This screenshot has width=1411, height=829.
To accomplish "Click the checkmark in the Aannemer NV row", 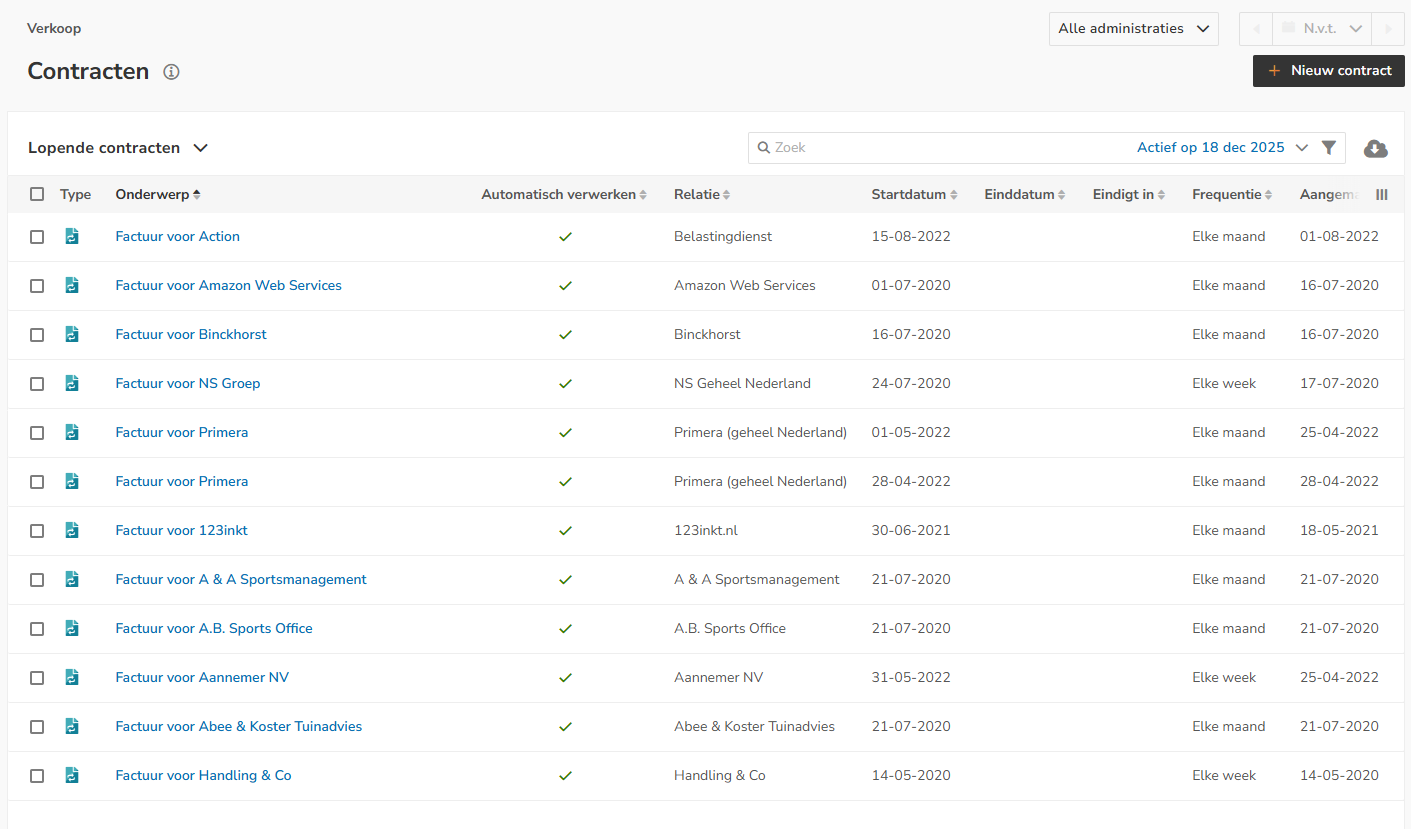I will click(565, 678).
